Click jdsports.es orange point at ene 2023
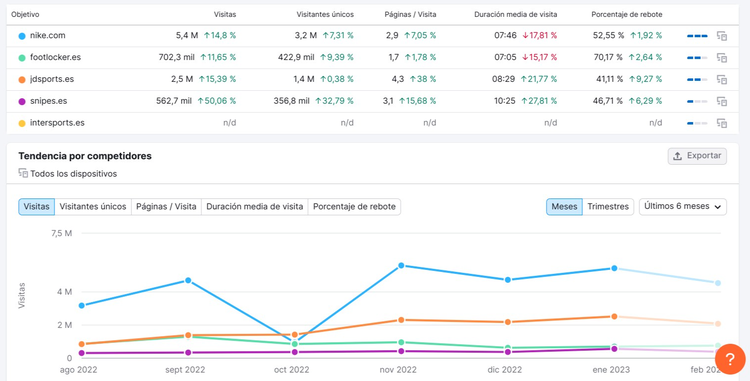The width and height of the screenshot is (750, 381). (x=614, y=316)
